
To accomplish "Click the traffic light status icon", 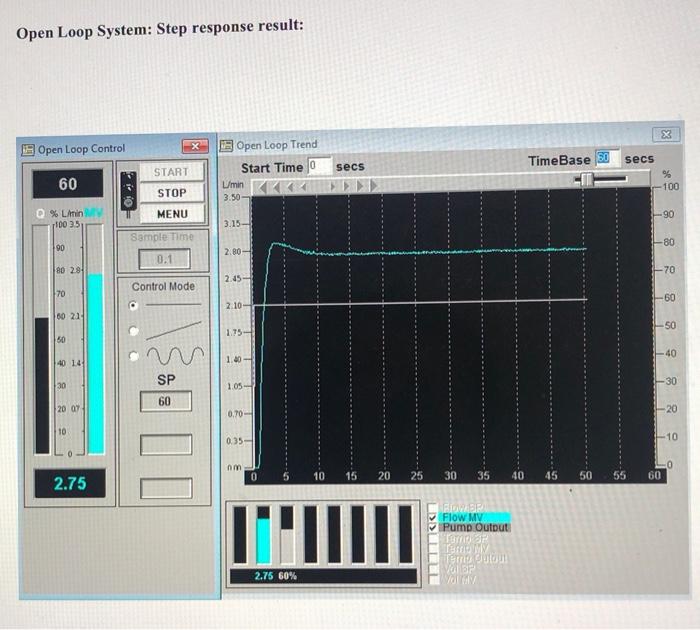I will coord(129,195).
